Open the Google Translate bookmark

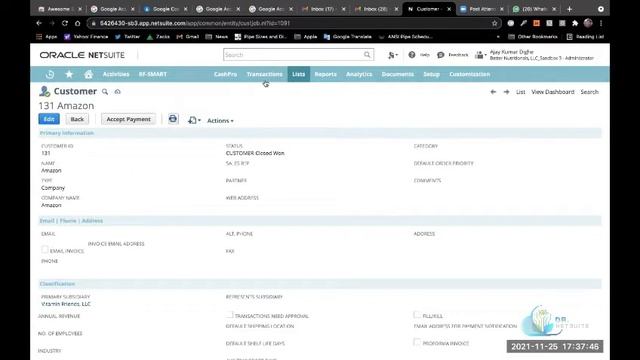pyautogui.click(x=348, y=37)
